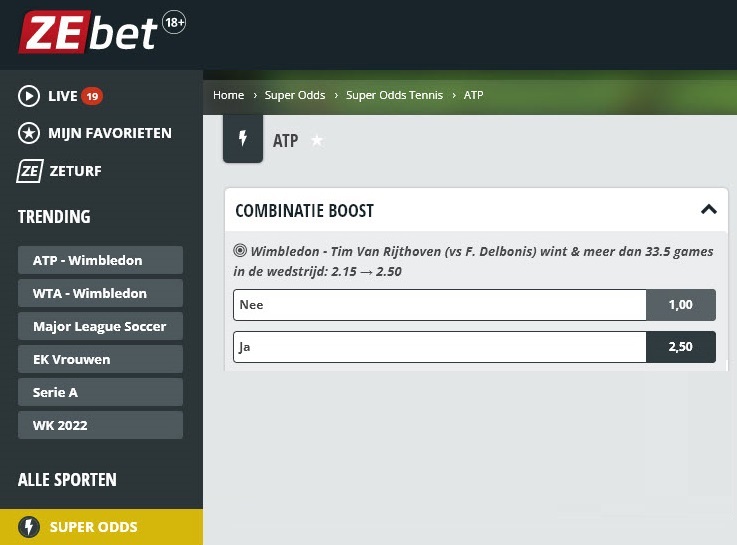
Task: Open WK 2022 trending item
Action: point(100,425)
